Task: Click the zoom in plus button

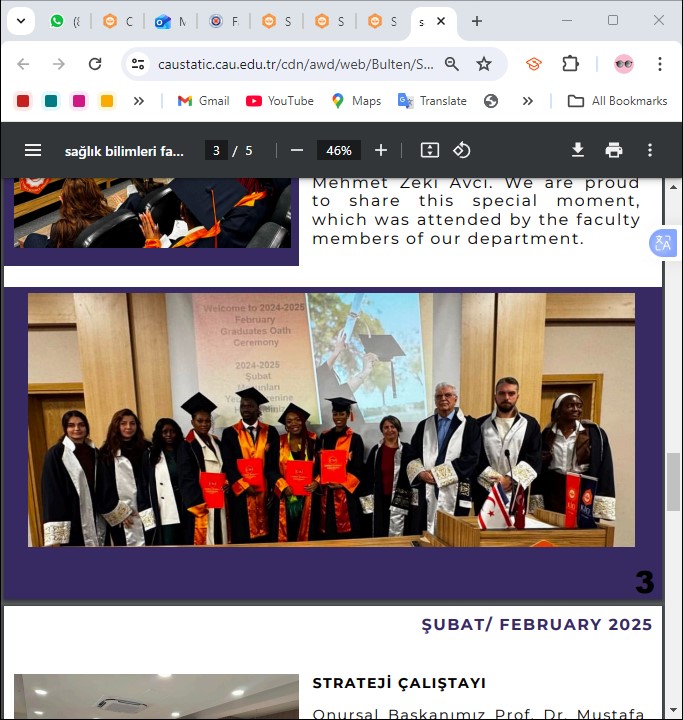Action: click(381, 150)
